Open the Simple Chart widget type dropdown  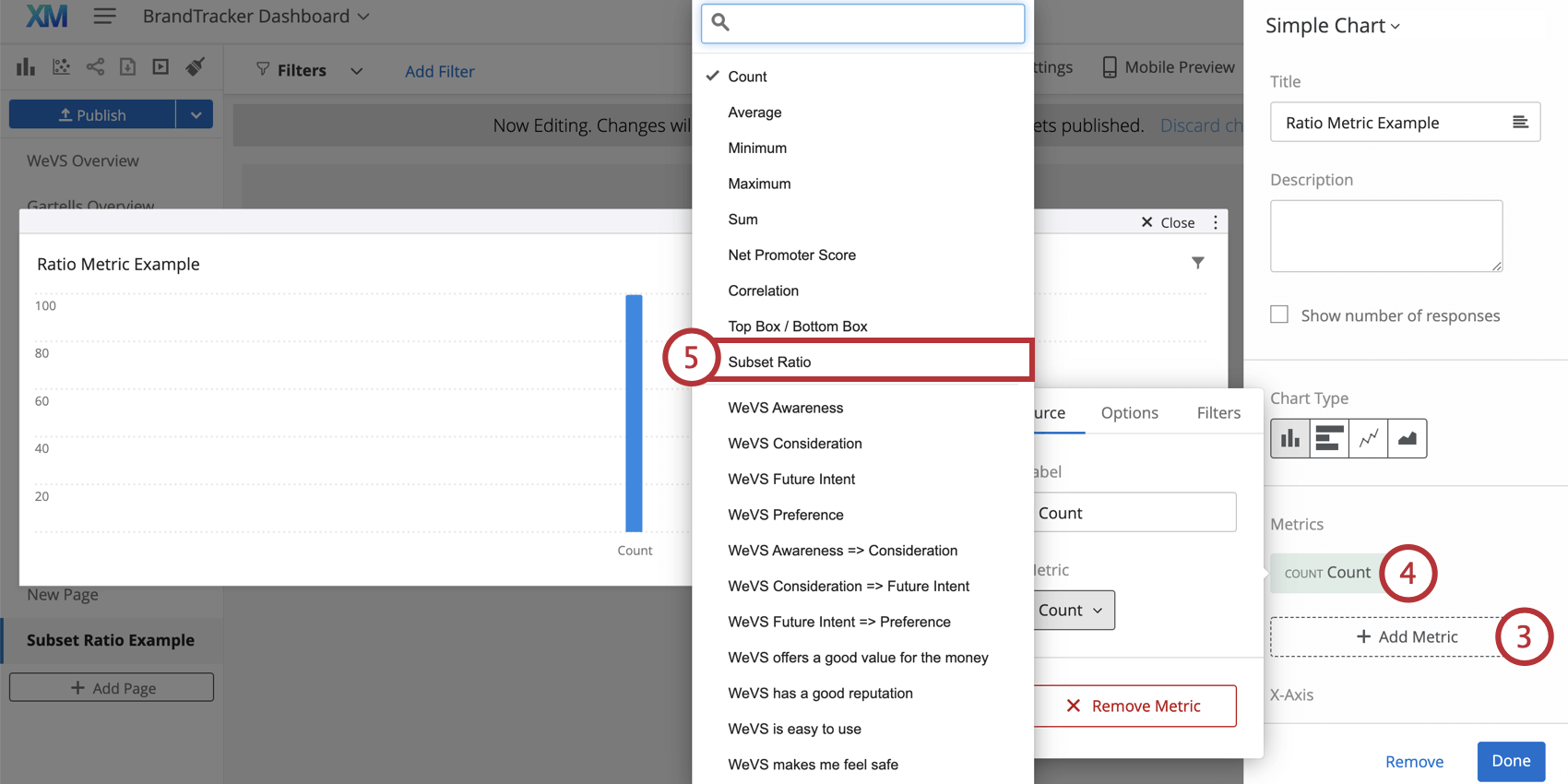click(x=1333, y=26)
